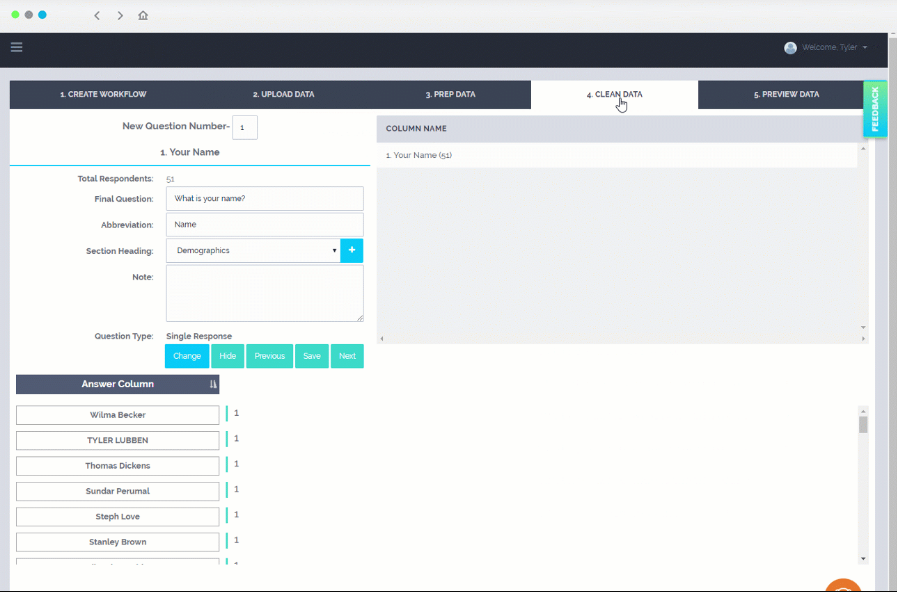Select the '1. Your Name (51)' column row

(617, 155)
